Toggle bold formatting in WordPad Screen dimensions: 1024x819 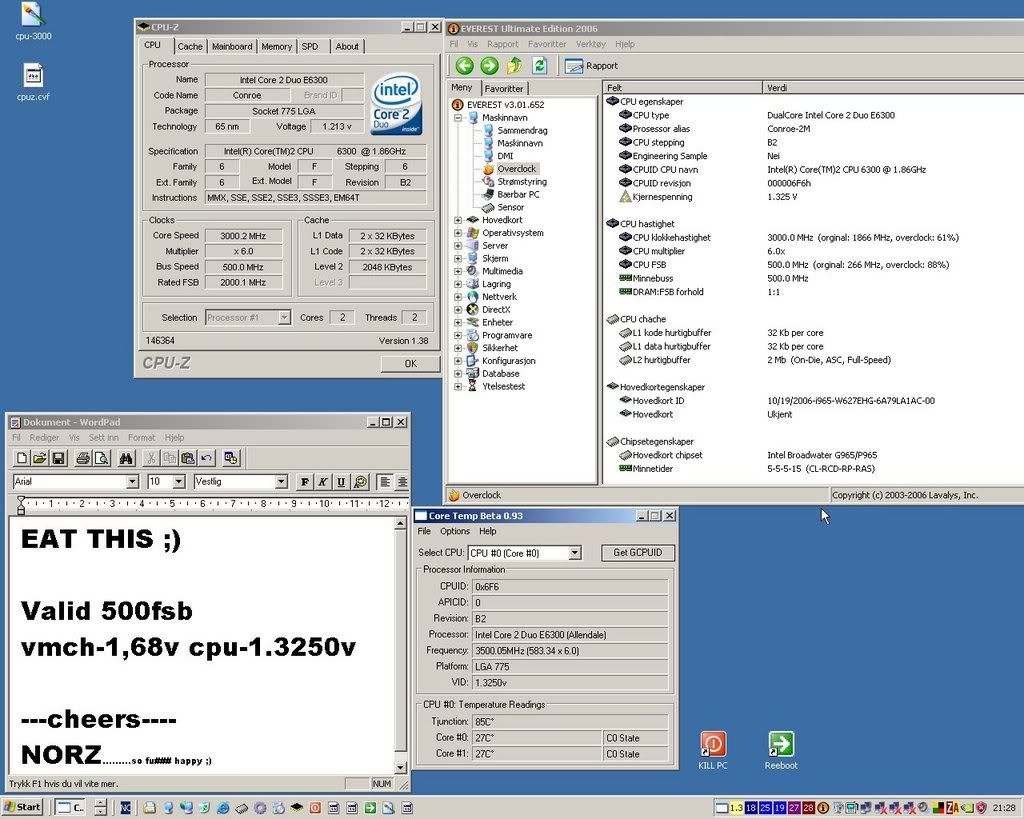pyautogui.click(x=305, y=482)
